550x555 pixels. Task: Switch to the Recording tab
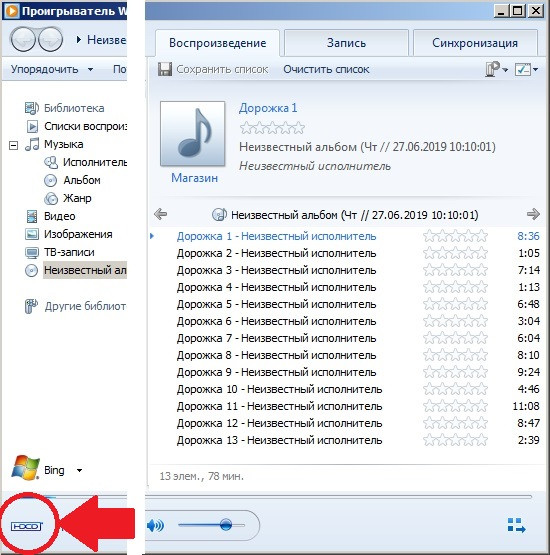[x=346, y=43]
